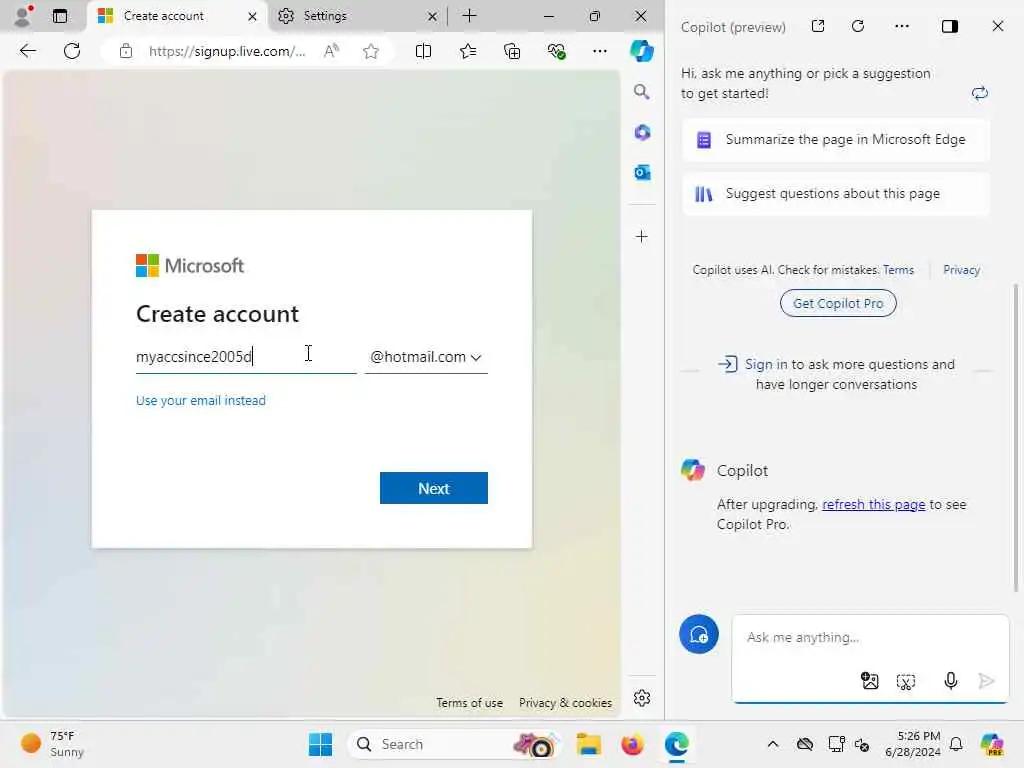Screen dimensions: 1024x768
Task: Refresh the Copilot pane
Action: pyautogui.click(x=858, y=26)
